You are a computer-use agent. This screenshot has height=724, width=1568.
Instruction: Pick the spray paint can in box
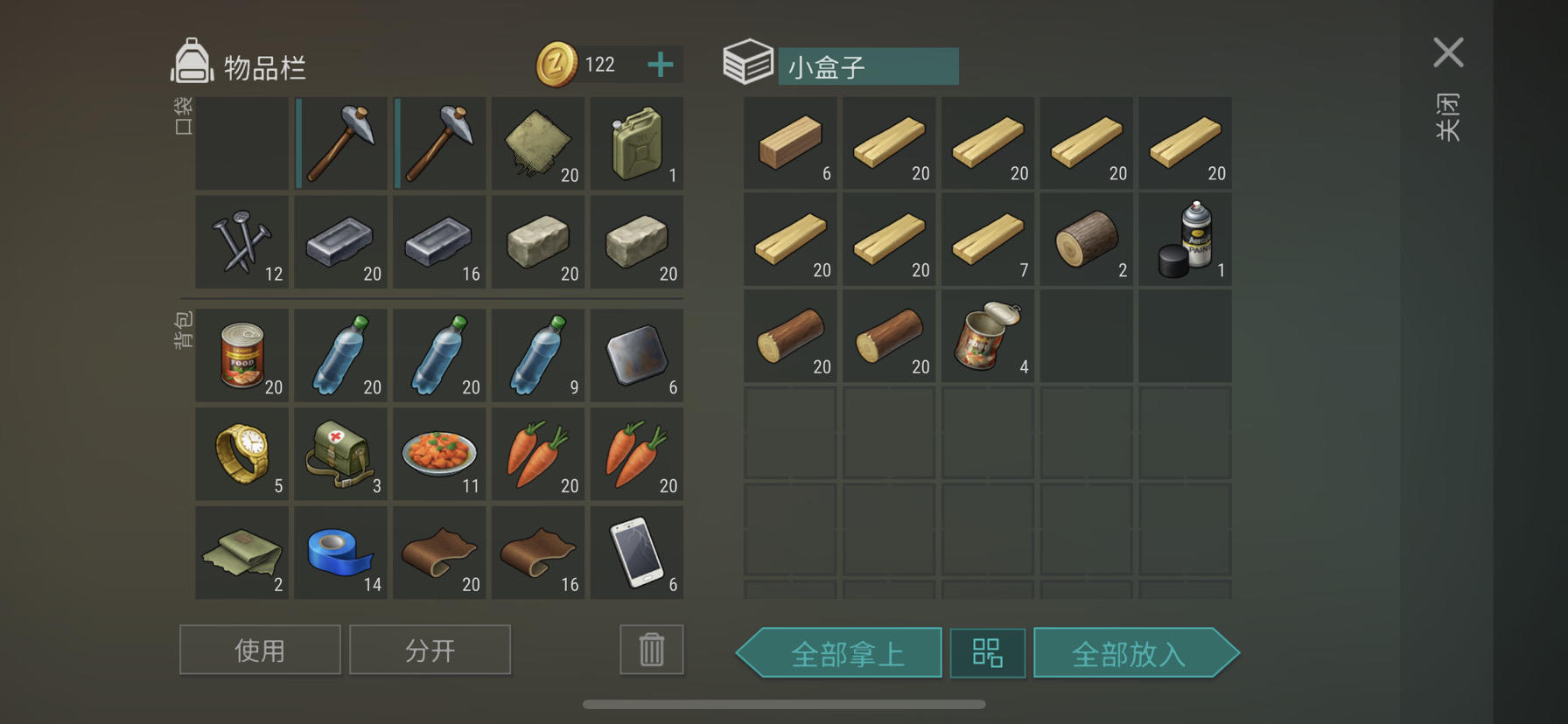point(1185,240)
